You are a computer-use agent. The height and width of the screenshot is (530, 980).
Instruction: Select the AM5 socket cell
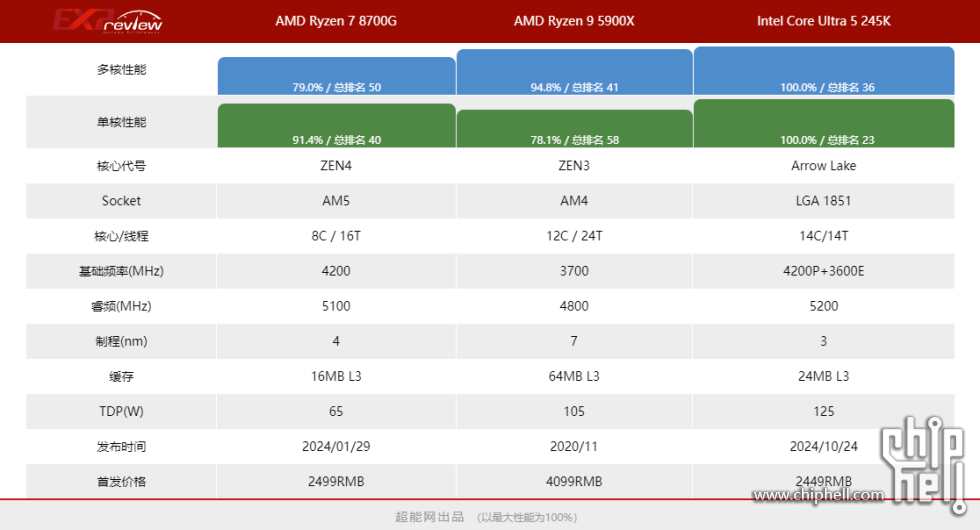336,201
